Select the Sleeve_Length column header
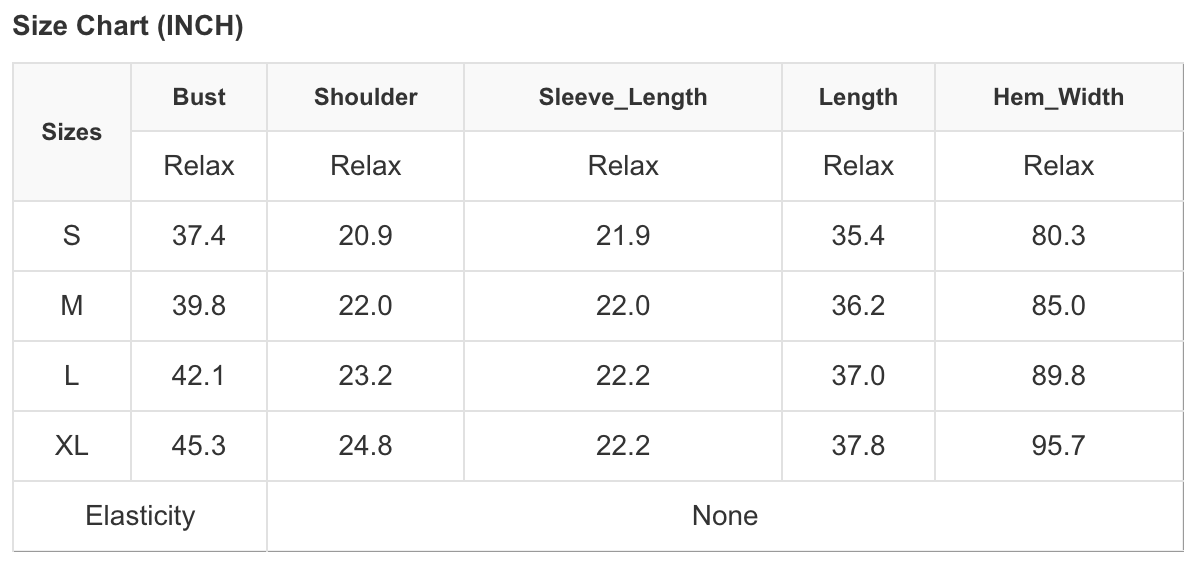Screen dimensions: 1198x578 [x=622, y=97]
